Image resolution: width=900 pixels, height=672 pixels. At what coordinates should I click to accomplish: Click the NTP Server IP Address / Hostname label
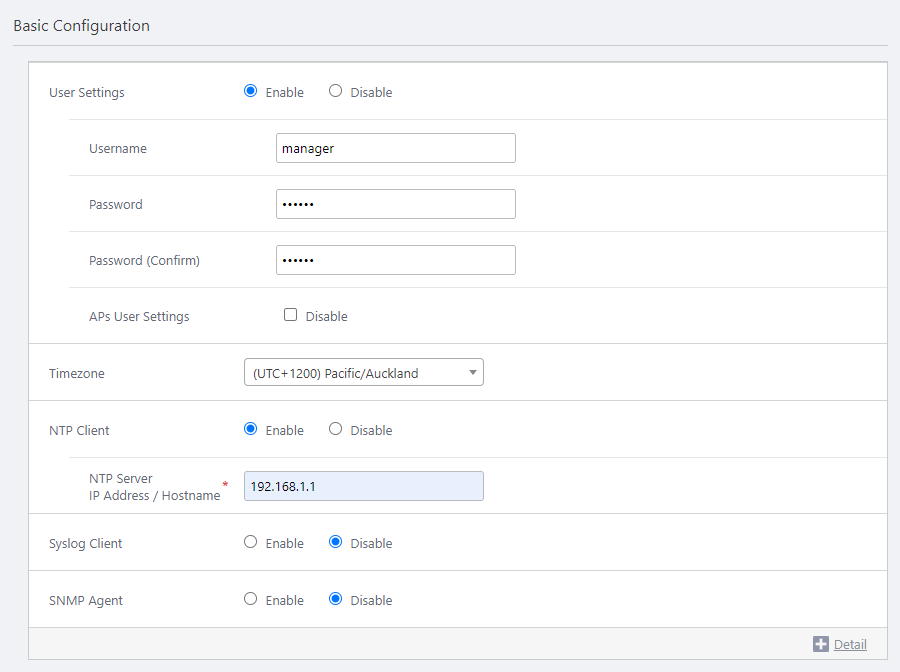click(154, 487)
